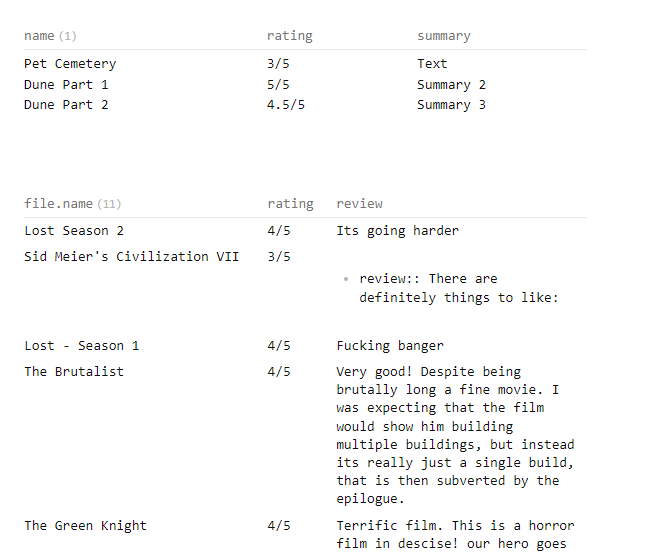Viewport: 650px width, 552px height.
Task: Click the Summary 2 cell
Action: click(451, 85)
